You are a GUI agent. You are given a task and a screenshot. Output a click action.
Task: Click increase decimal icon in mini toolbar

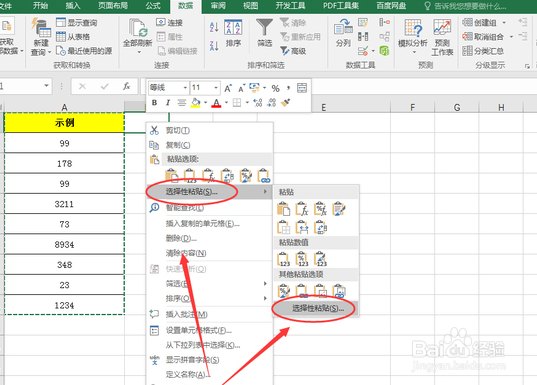pos(258,102)
